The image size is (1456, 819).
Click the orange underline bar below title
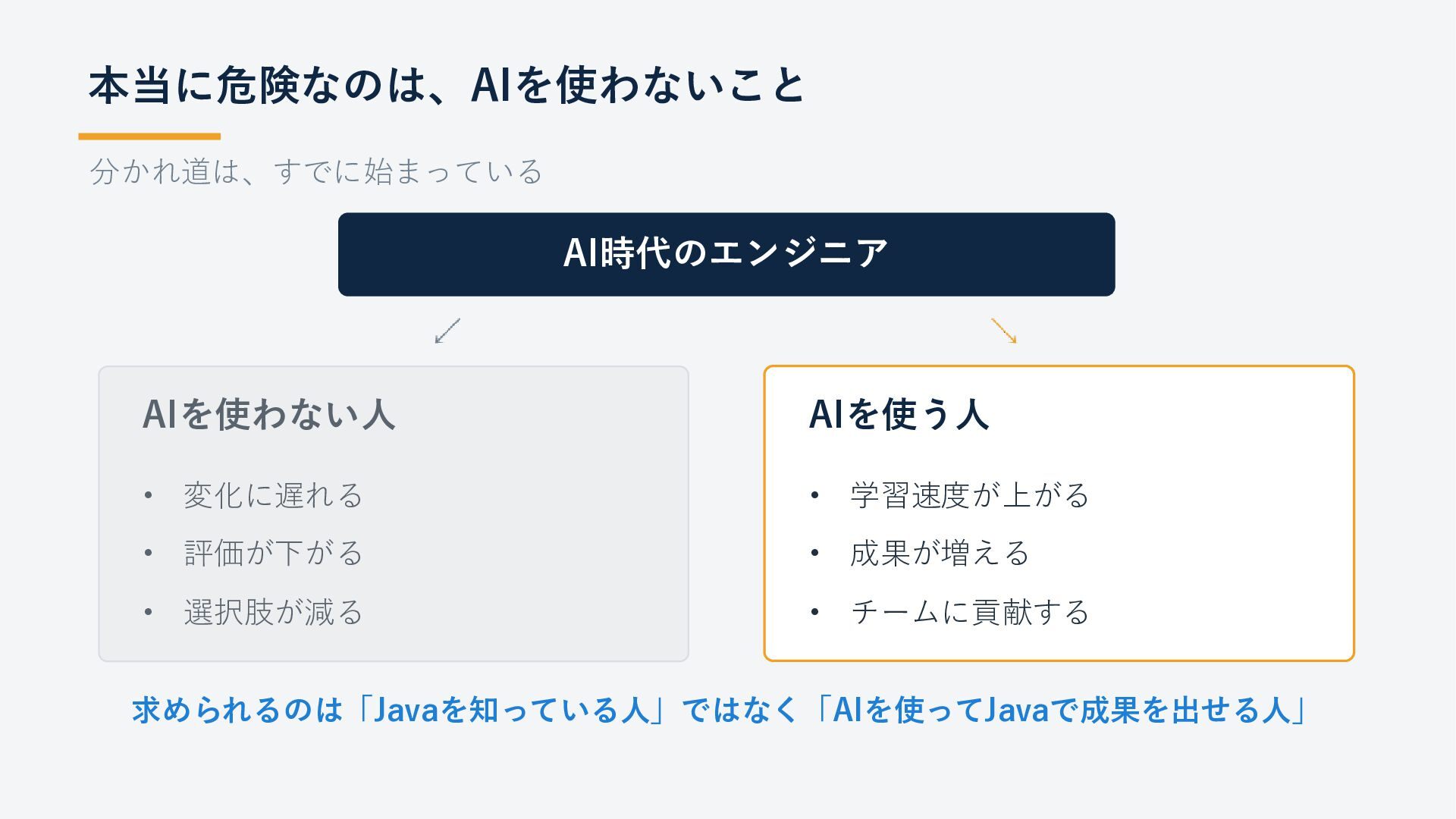[x=149, y=136]
